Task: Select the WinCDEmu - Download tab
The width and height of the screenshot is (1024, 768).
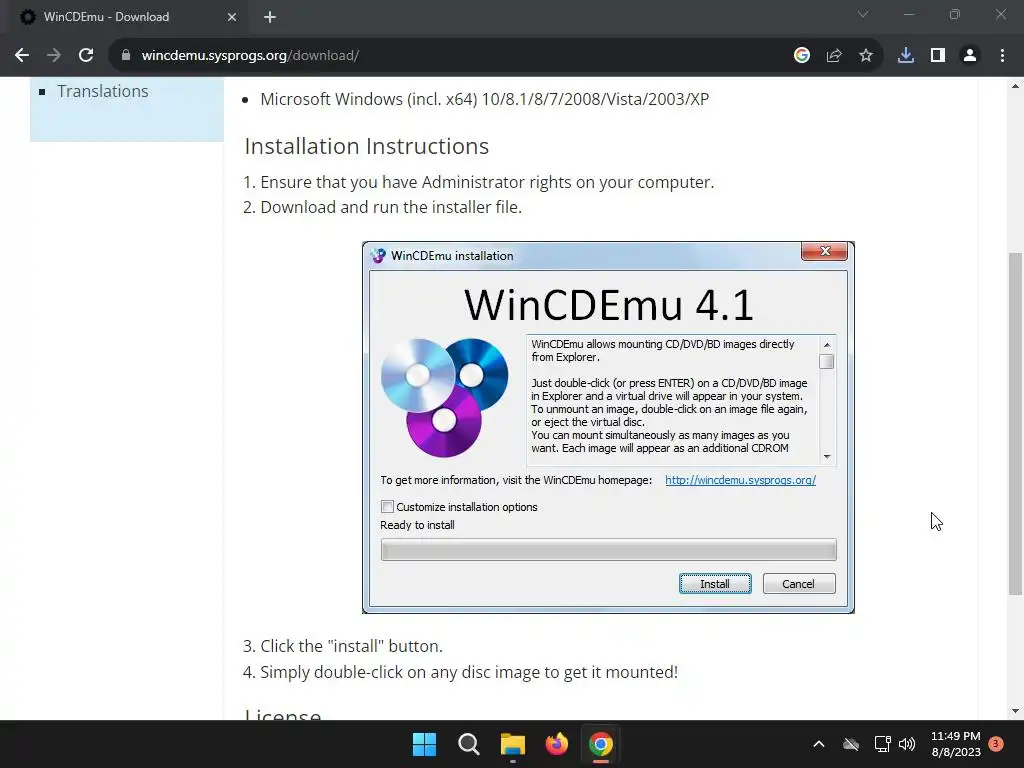Action: coord(128,17)
